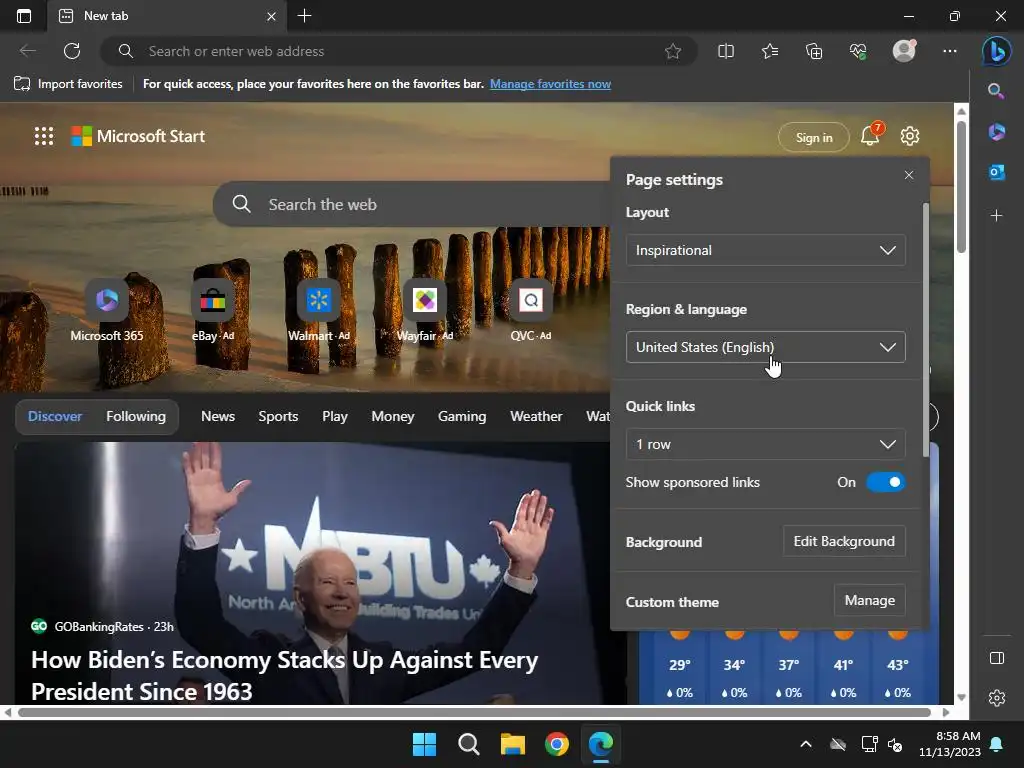Click the Import favorites button
The height and width of the screenshot is (768, 1024).
pyautogui.click(x=68, y=84)
